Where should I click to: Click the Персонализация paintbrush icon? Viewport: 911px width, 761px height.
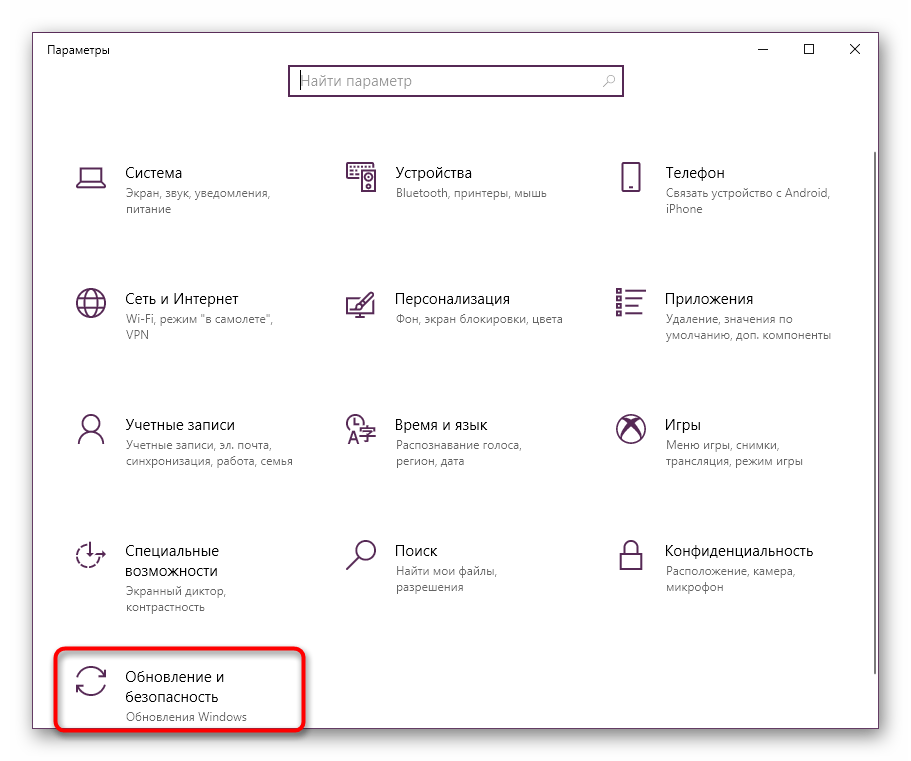360,303
